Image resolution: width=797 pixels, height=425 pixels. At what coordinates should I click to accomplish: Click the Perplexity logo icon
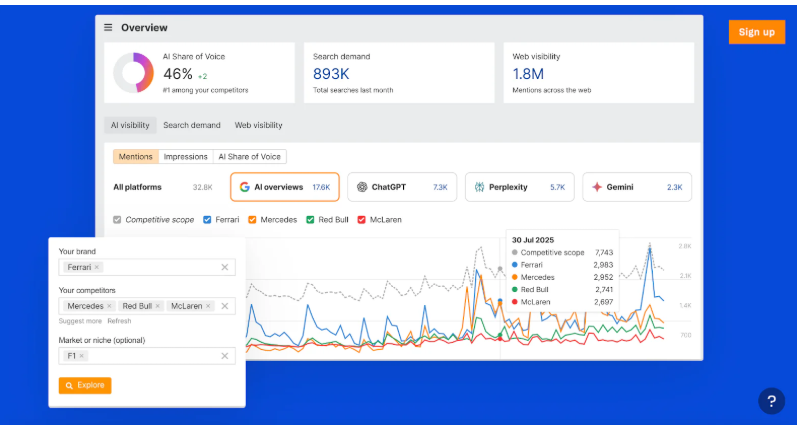coord(480,187)
